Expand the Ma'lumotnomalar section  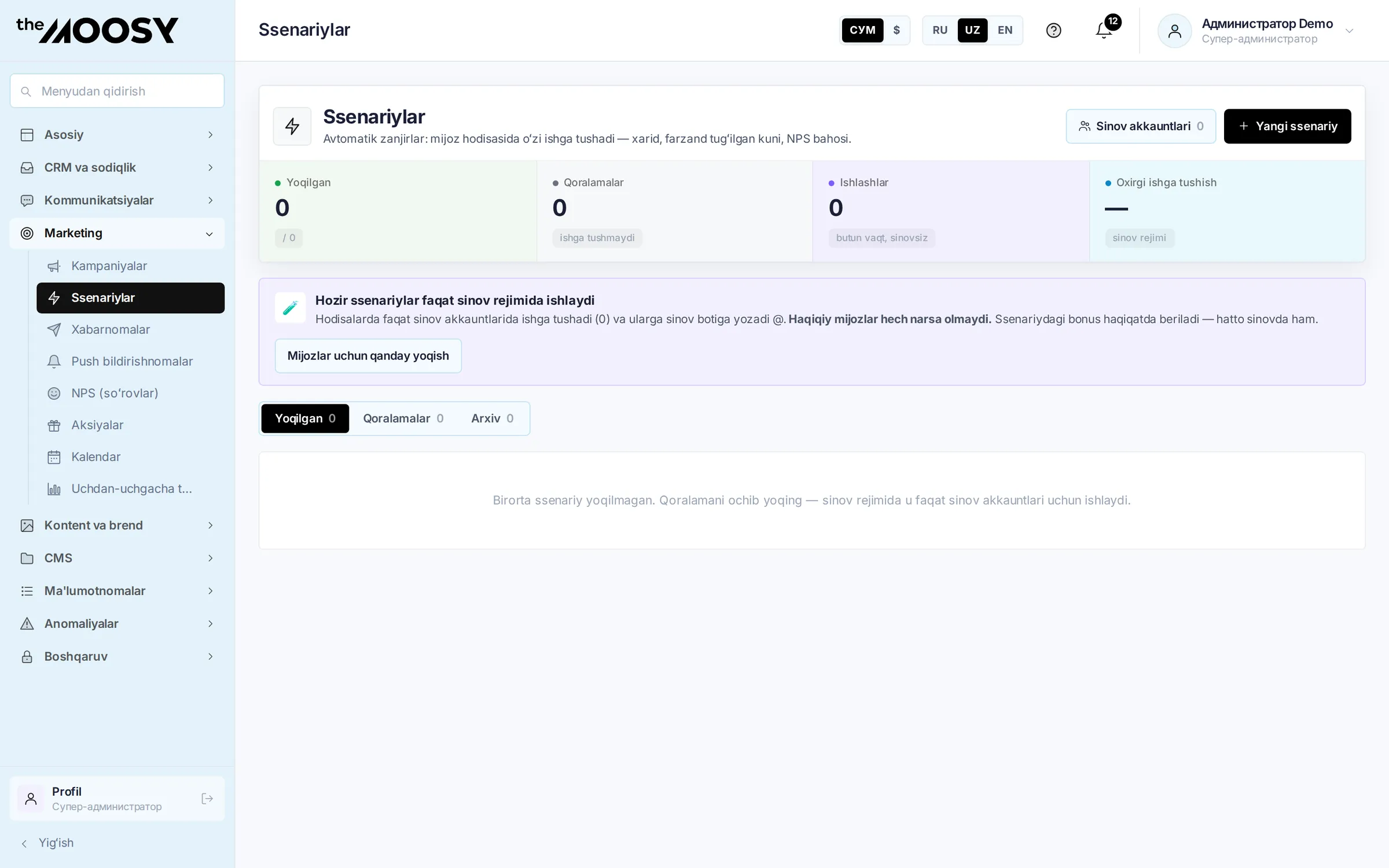117,591
